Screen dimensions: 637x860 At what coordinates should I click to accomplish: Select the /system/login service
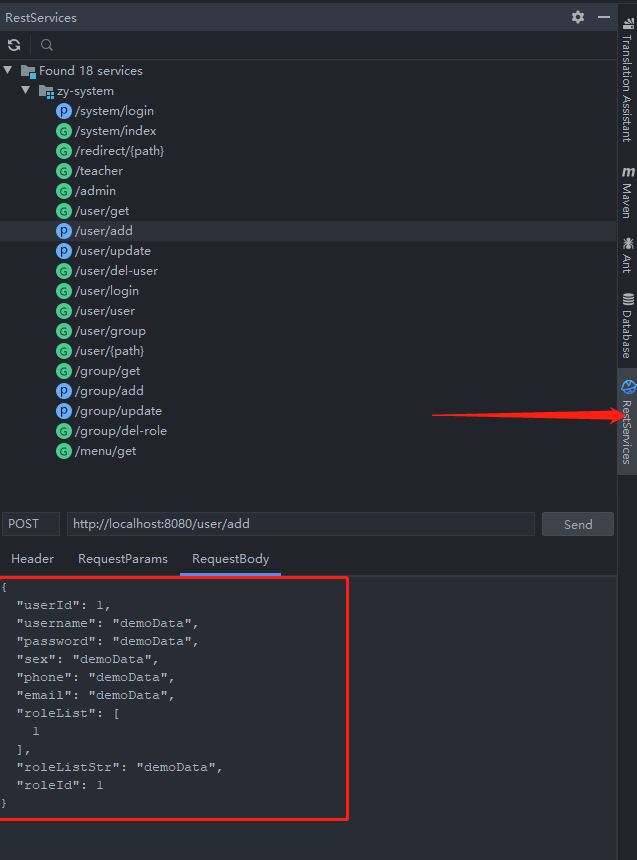pos(115,111)
